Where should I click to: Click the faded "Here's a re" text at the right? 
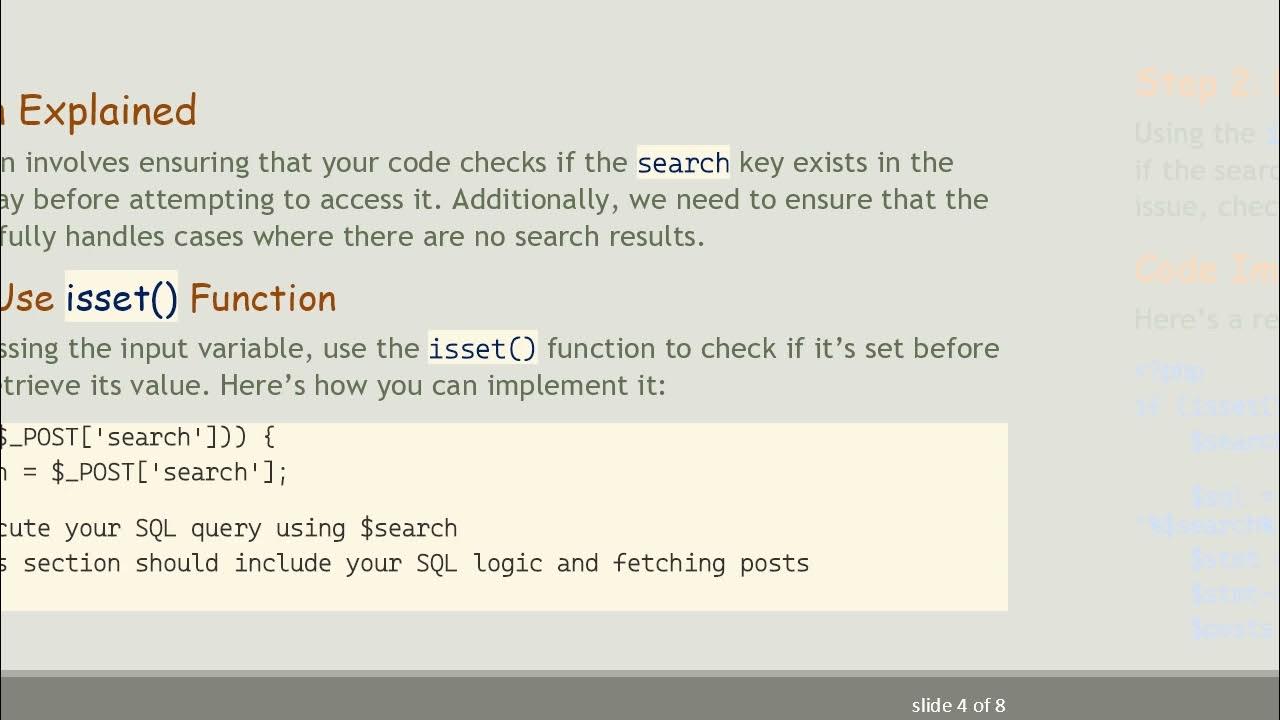[1206, 319]
